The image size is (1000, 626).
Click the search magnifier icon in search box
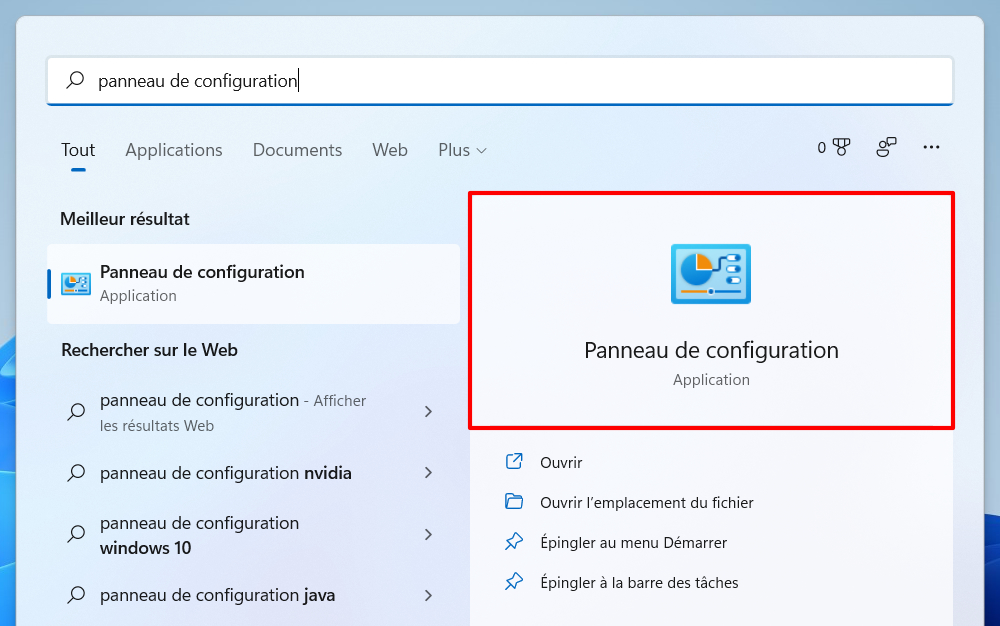pyautogui.click(x=75, y=80)
